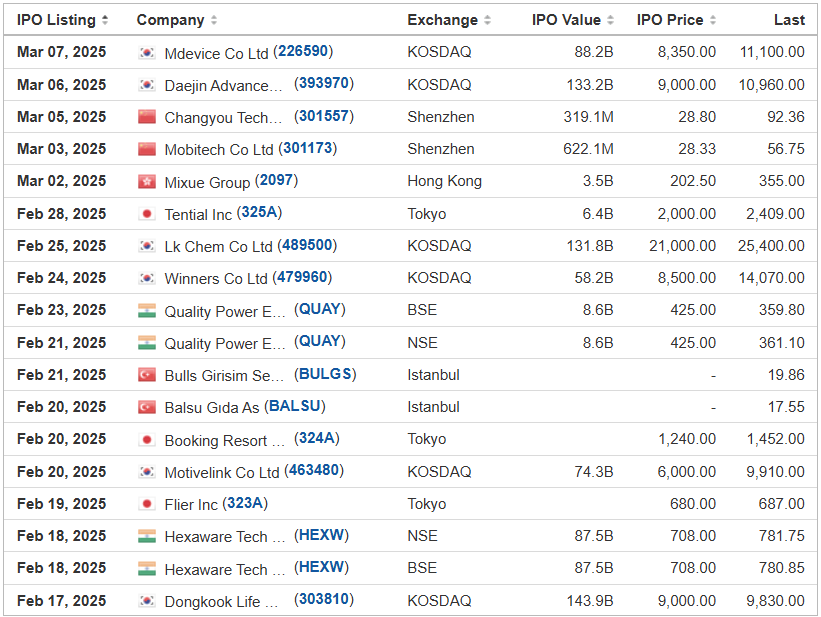Viewport: 821px width, 617px height.
Task: Open Daejin Advance company link
Action: (x=224, y=86)
